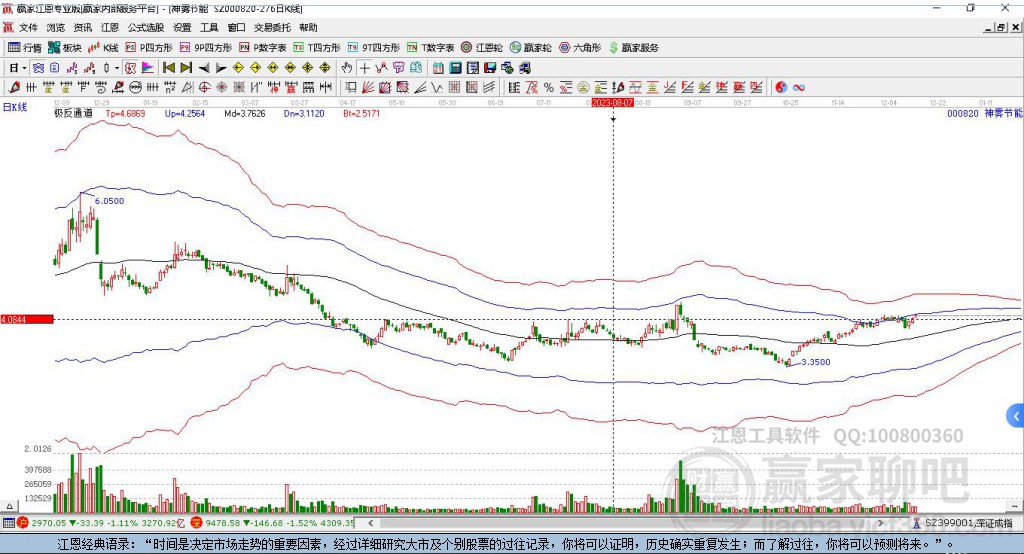
Task: Click the up-triangle at volume panel left
Action: point(9,506)
